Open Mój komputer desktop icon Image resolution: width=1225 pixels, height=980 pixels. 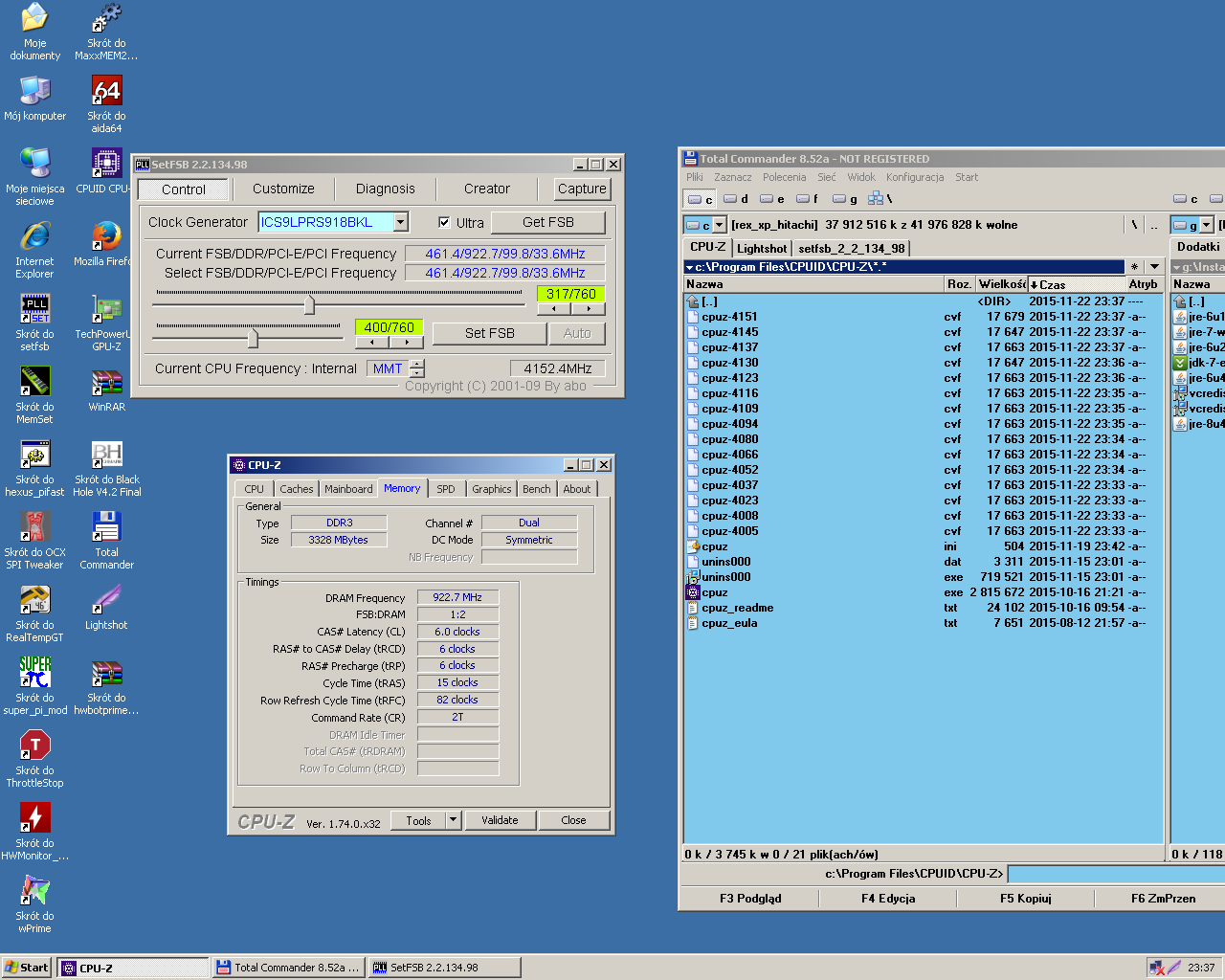point(34,99)
